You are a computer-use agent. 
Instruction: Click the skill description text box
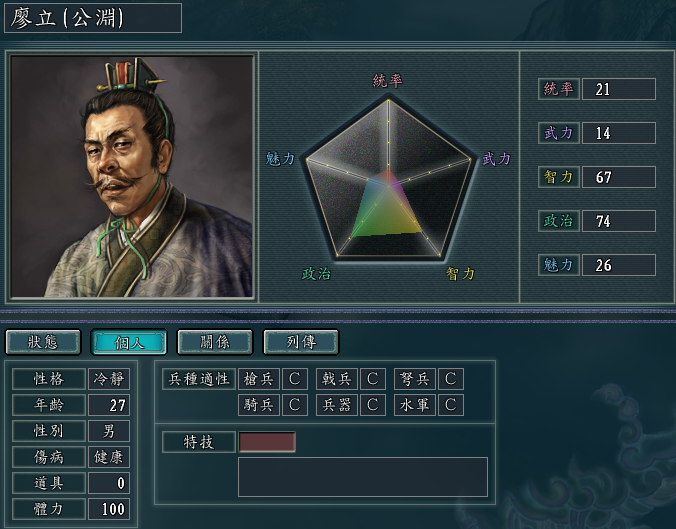tap(363, 477)
